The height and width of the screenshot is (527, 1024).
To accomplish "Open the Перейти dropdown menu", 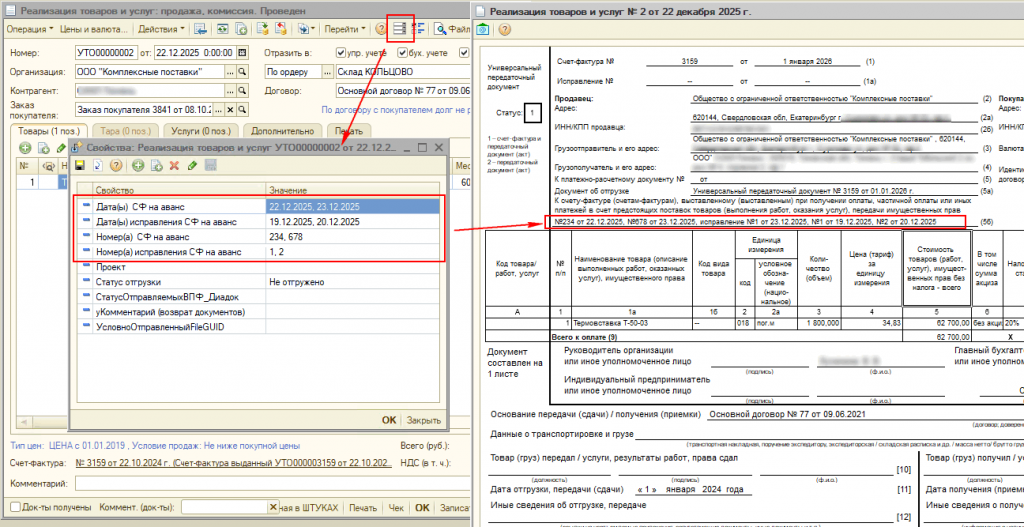I will [x=346, y=29].
